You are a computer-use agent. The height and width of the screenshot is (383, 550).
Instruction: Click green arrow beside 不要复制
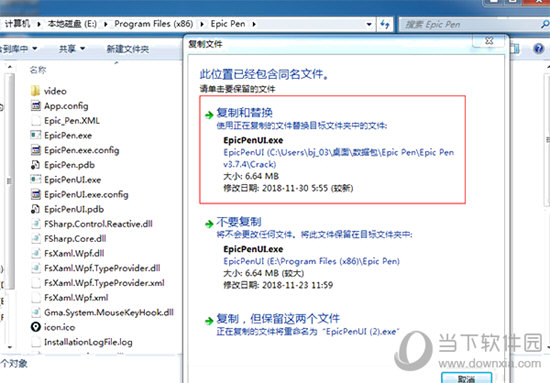[x=209, y=223]
